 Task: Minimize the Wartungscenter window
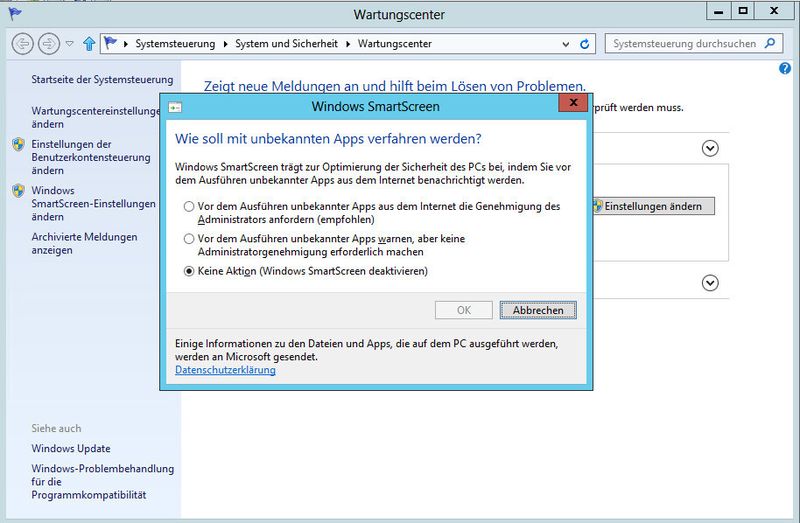tap(719, 11)
